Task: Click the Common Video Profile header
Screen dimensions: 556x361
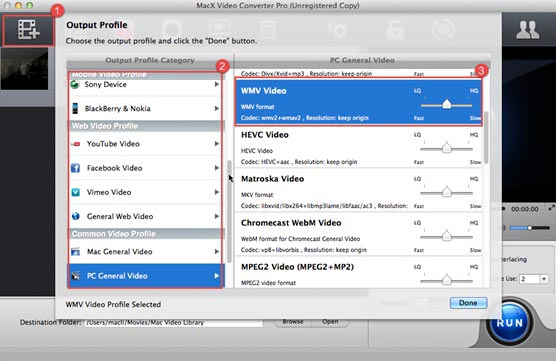Action: 145,234
